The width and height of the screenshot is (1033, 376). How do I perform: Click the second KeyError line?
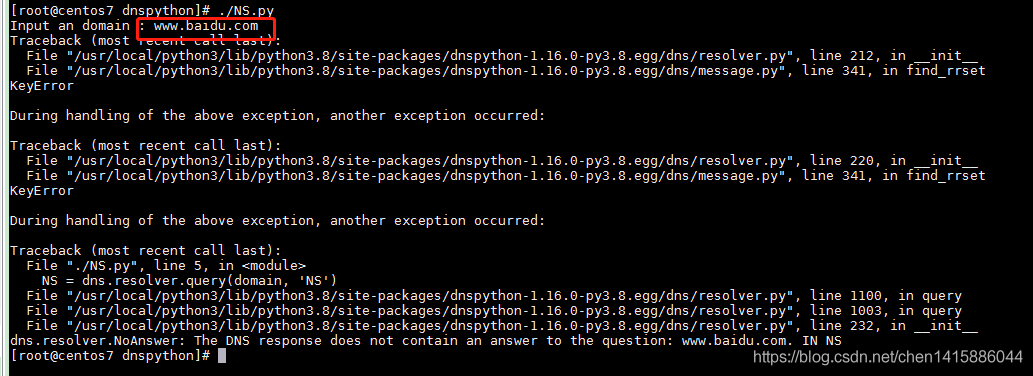click(x=42, y=191)
